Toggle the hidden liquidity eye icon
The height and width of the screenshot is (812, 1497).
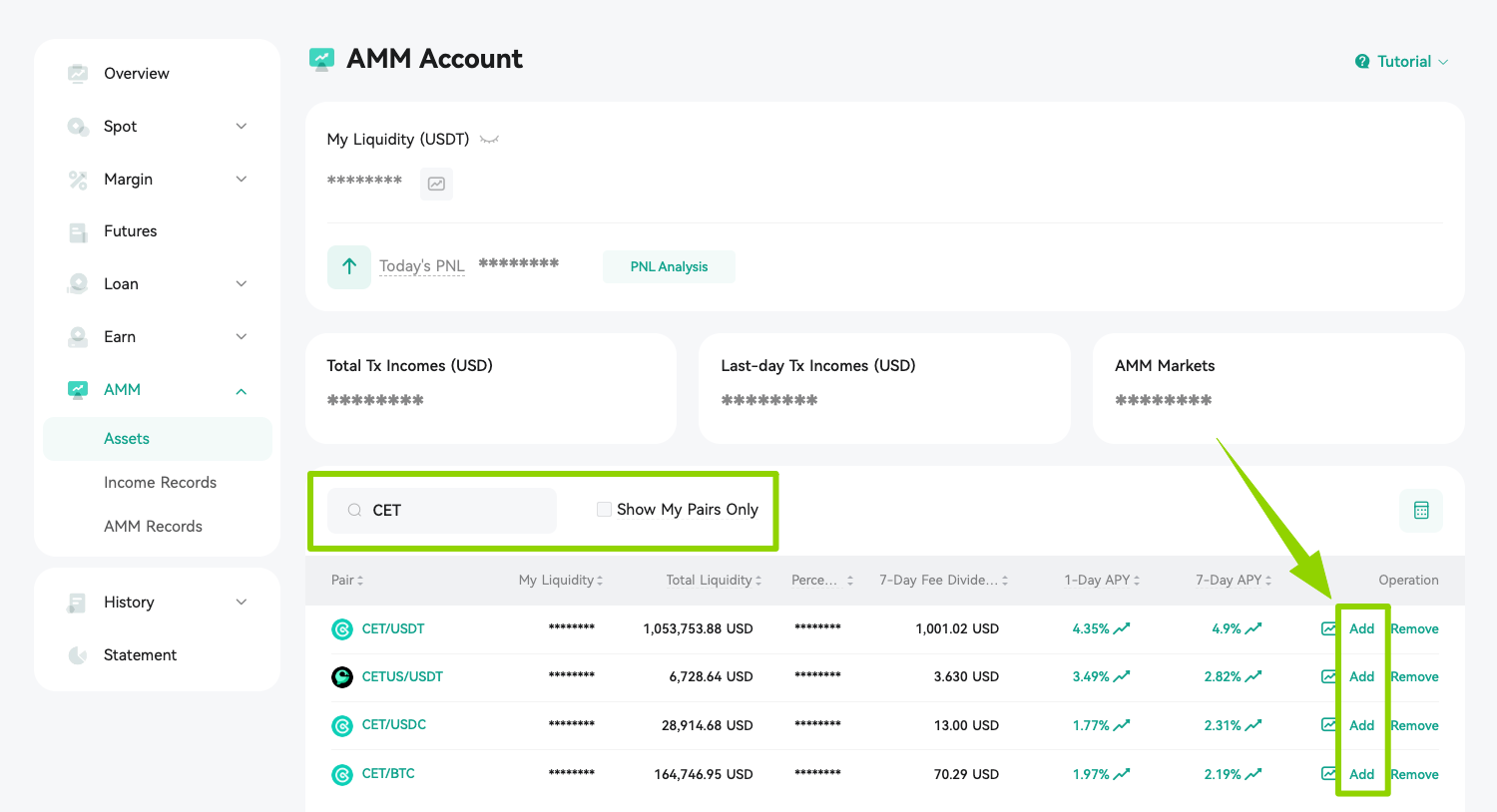489,140
